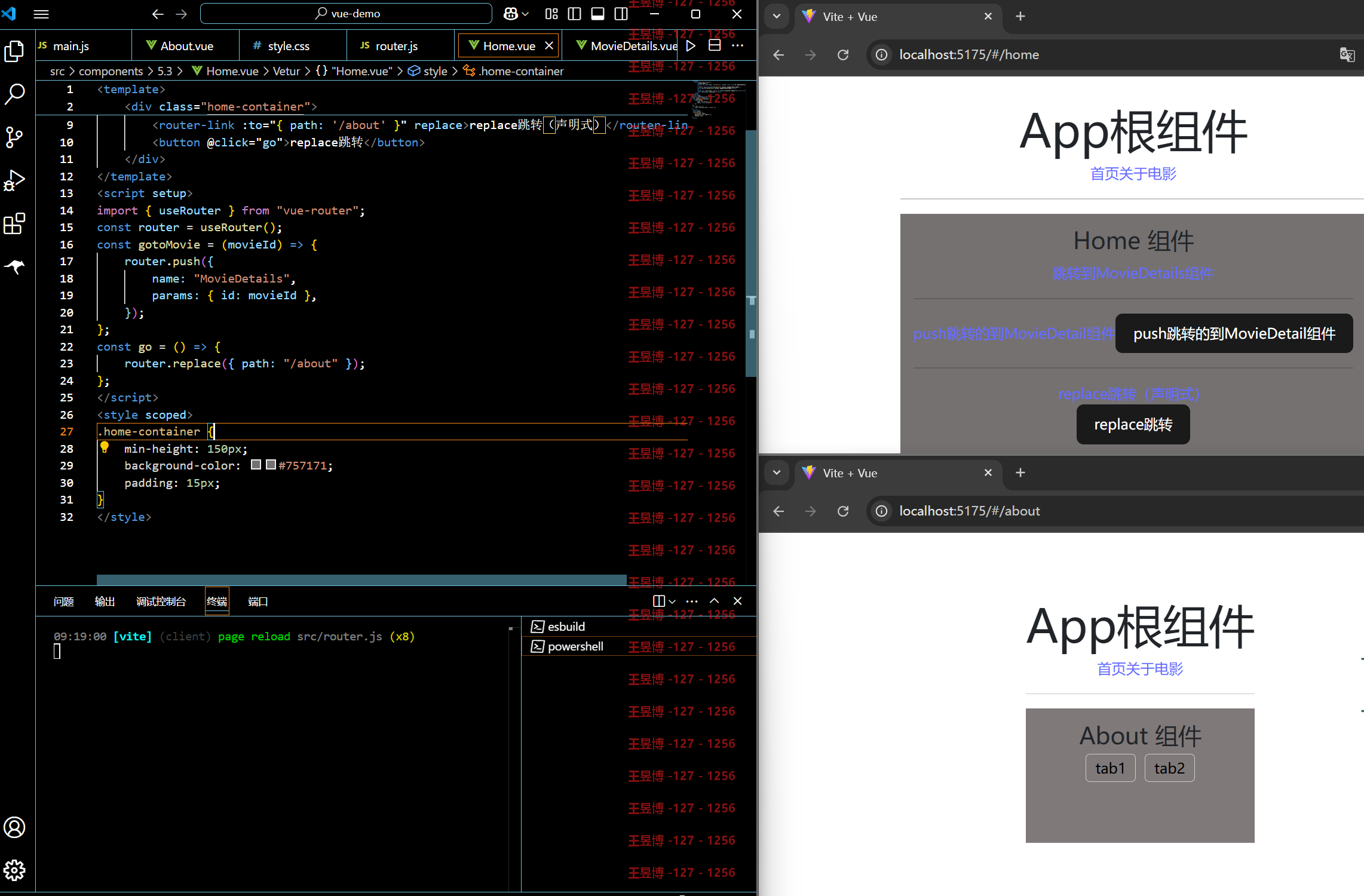Toggle the bottom panel visibility
The height and width of the screenshot is (896, 1364).
pos(597,14)
